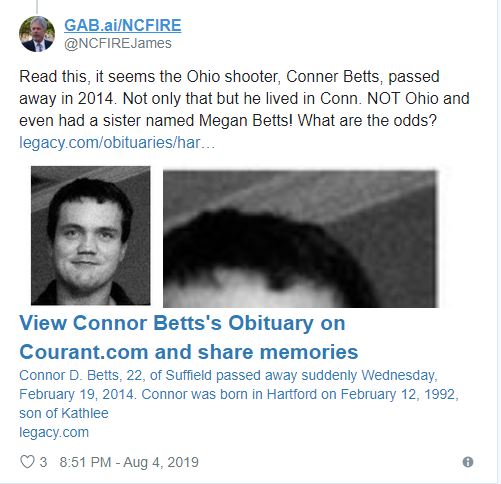Screen dimensions: 501x484
Task: Click the like count number 3
Action: click(43, 462)
